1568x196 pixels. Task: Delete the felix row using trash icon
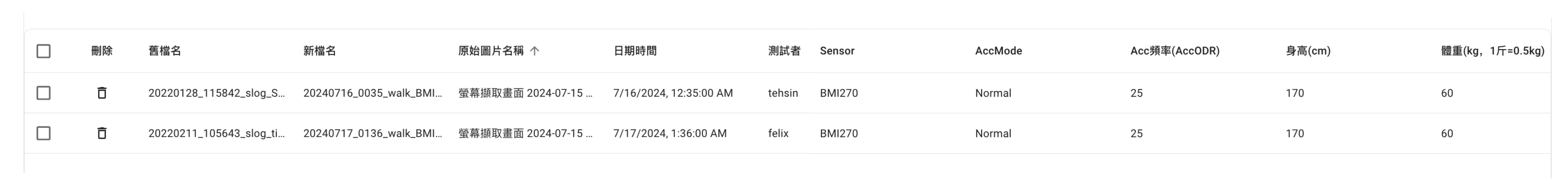102,133
